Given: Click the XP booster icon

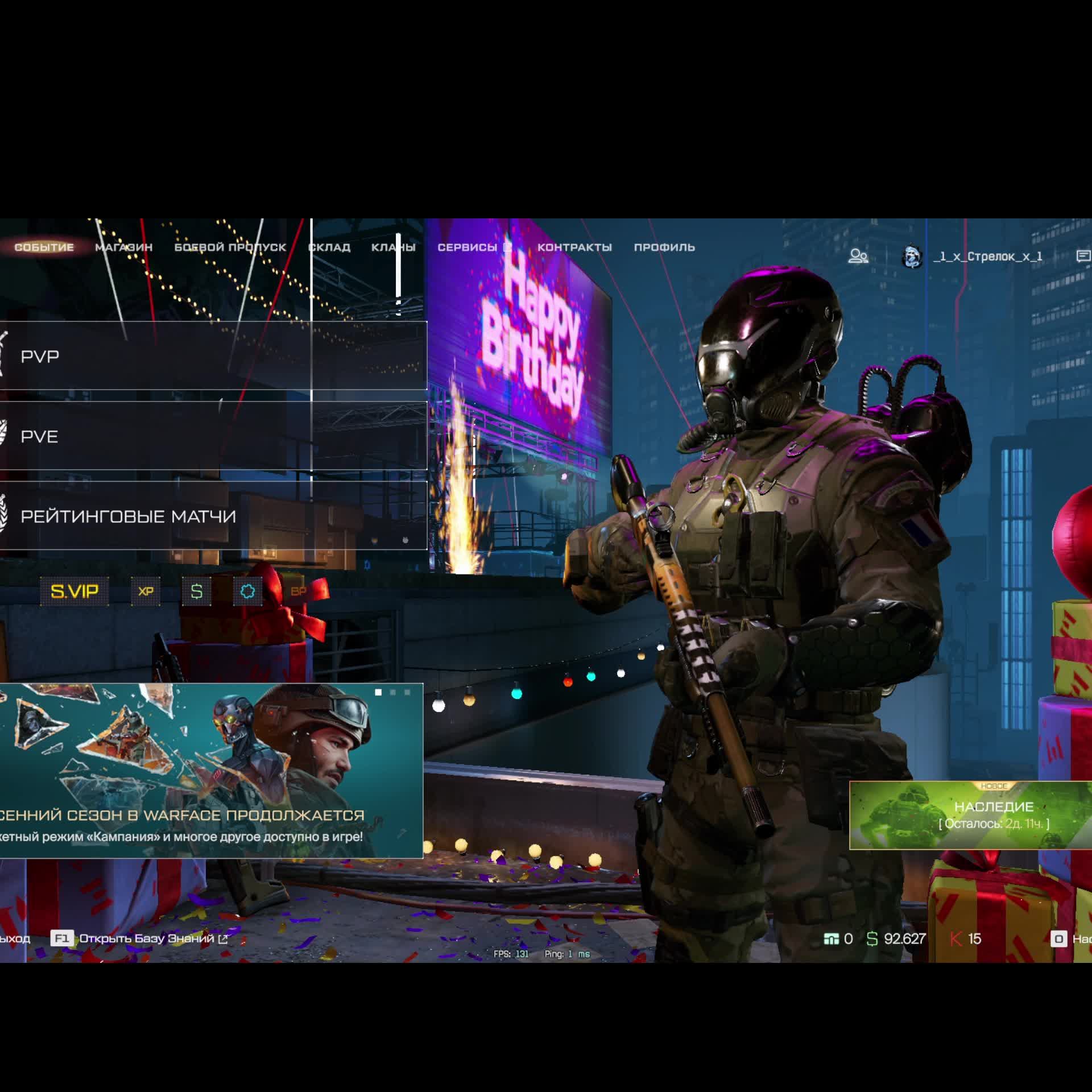Looking at the screenshot, I should pos(146,591).
